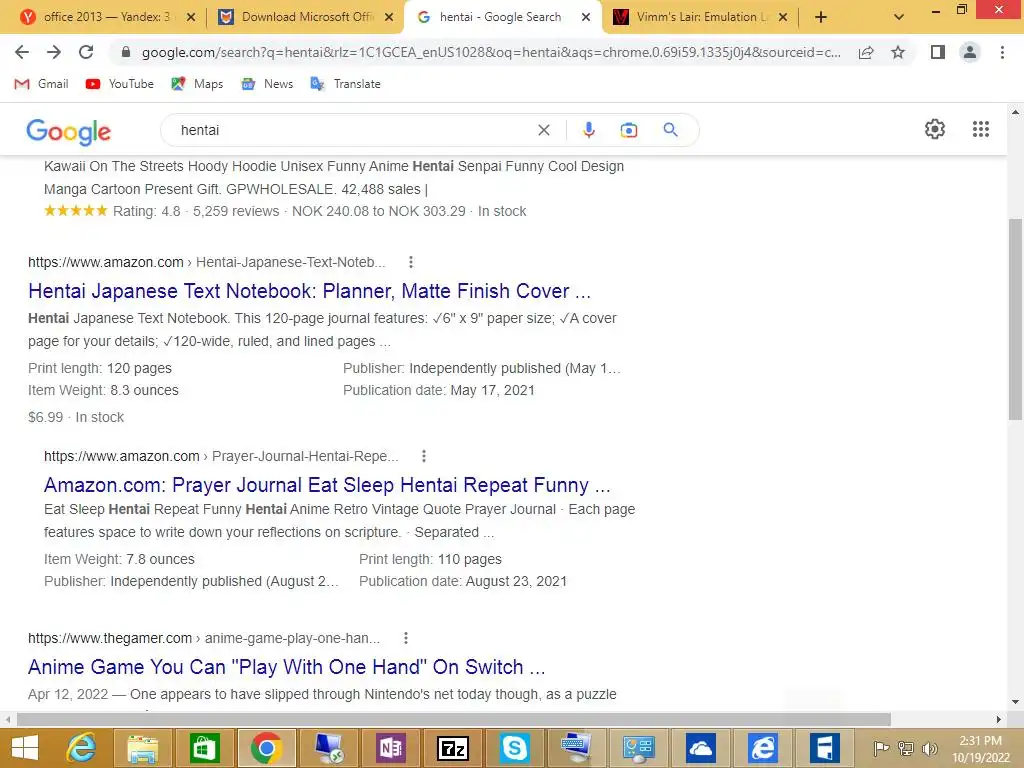The height and width of the screenshot is (768, 1024).
Task: Launch Internet Explorer from the taskbar
Action: tap(82, 748)
